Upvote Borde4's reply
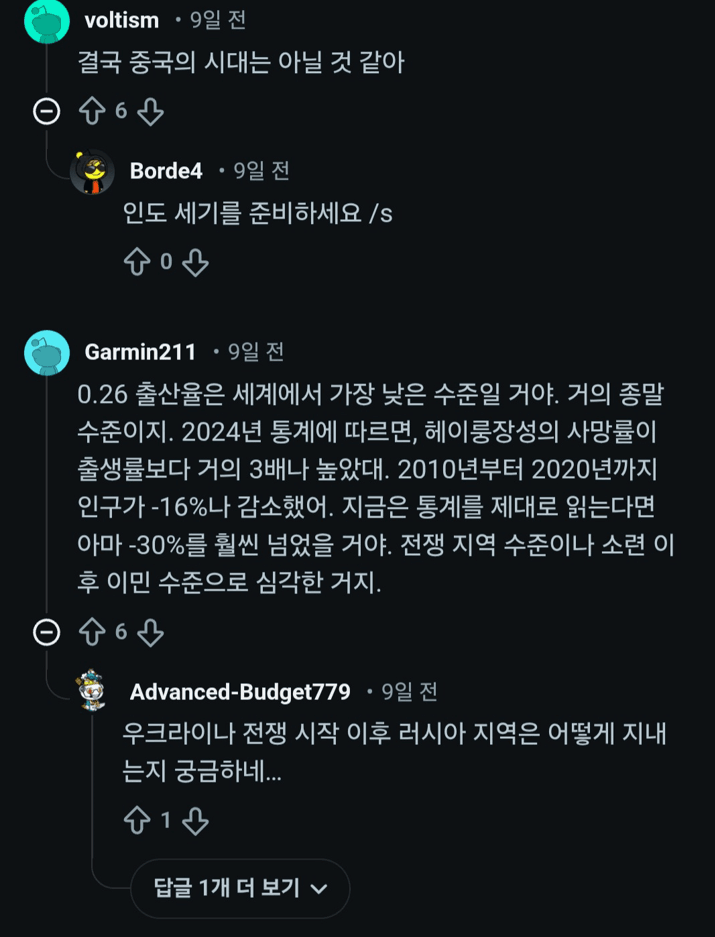The width and height of the screenshot is (715, 937). pyautogui.click(x=137, y=262)
